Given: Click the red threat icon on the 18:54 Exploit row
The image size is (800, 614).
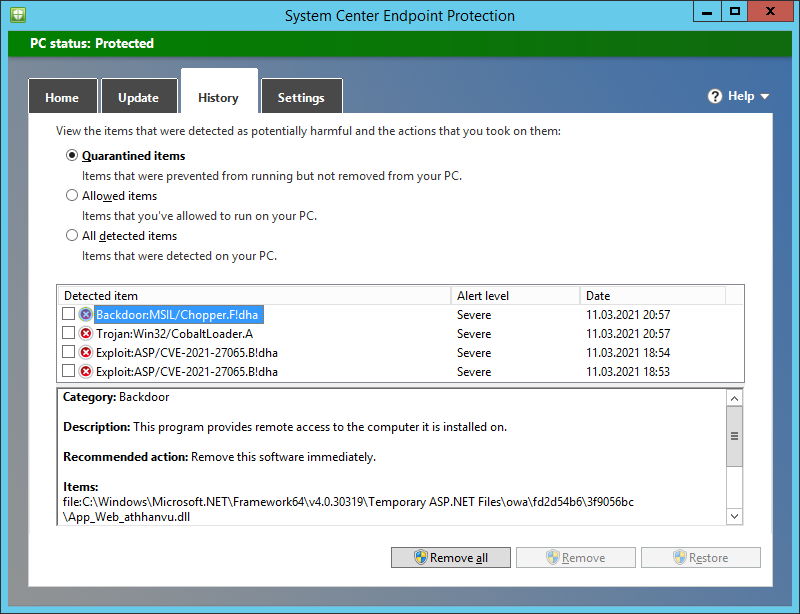Looking at the screenshot, I should pos(86,353).
